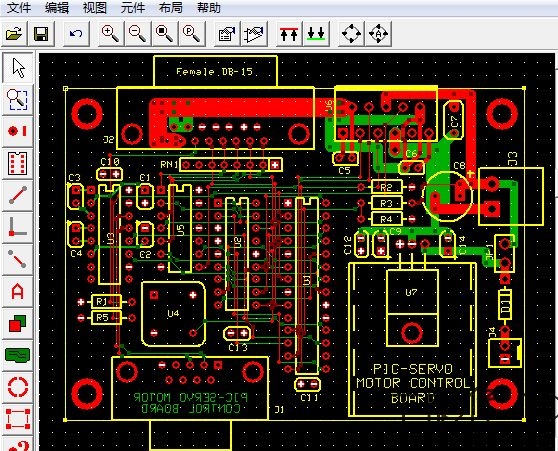Activate the circle drawing tool
Image resolution: width=558 pixels, height=451 pixels.
(x=18, y=387)
